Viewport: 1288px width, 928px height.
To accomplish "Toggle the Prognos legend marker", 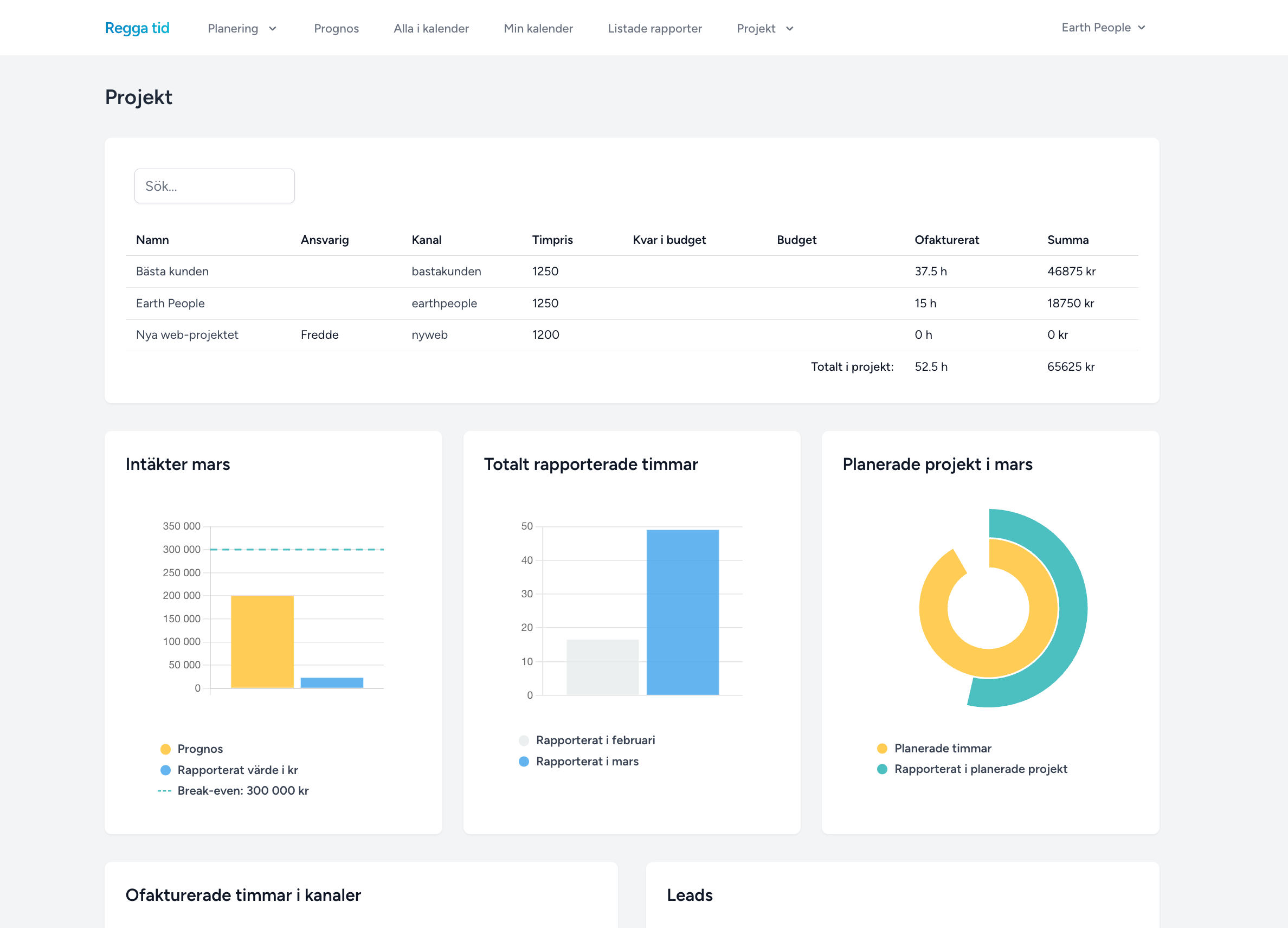I will pos(165,749).
